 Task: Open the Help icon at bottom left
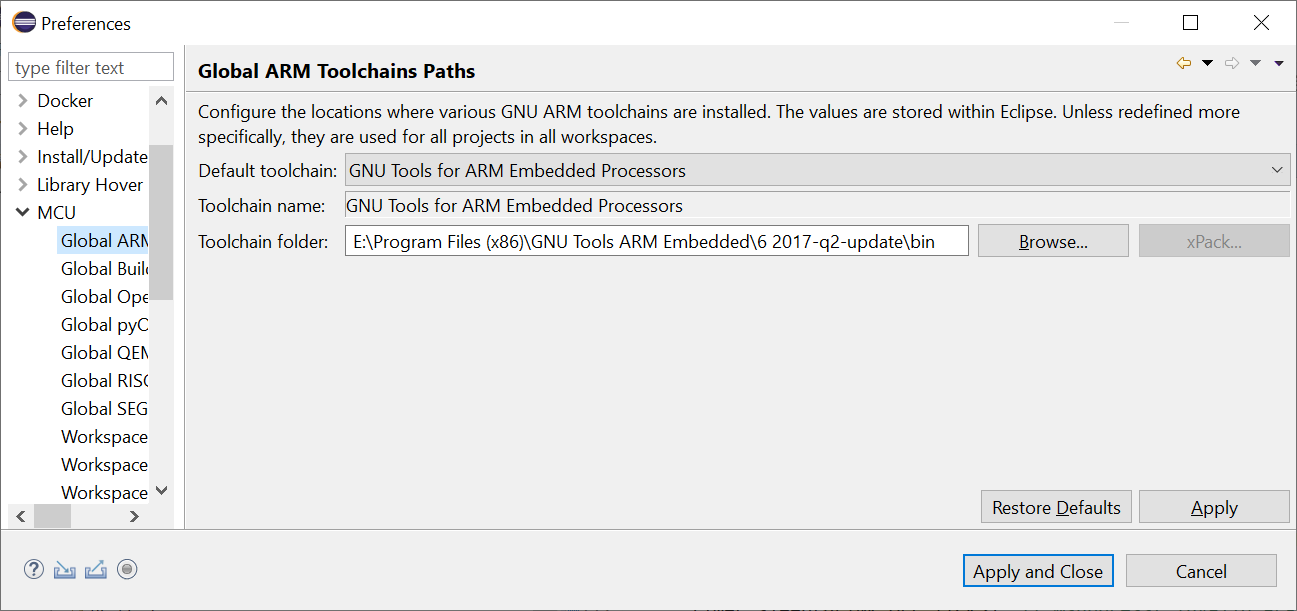[34, 570]
